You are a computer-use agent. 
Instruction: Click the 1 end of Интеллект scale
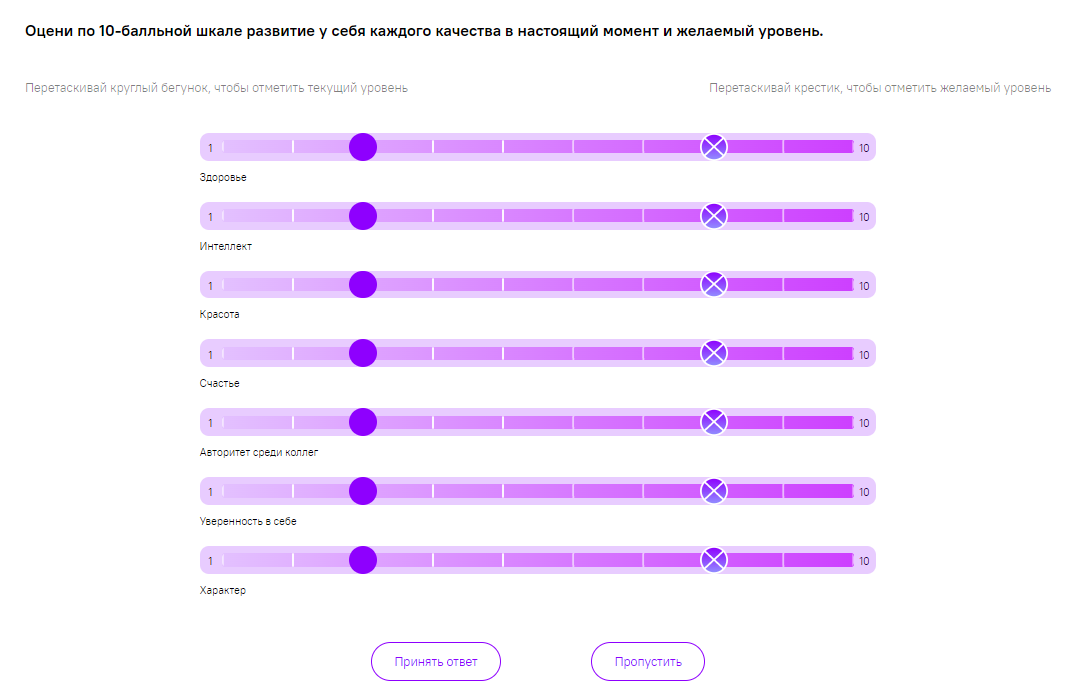click(x=211, y=217)
